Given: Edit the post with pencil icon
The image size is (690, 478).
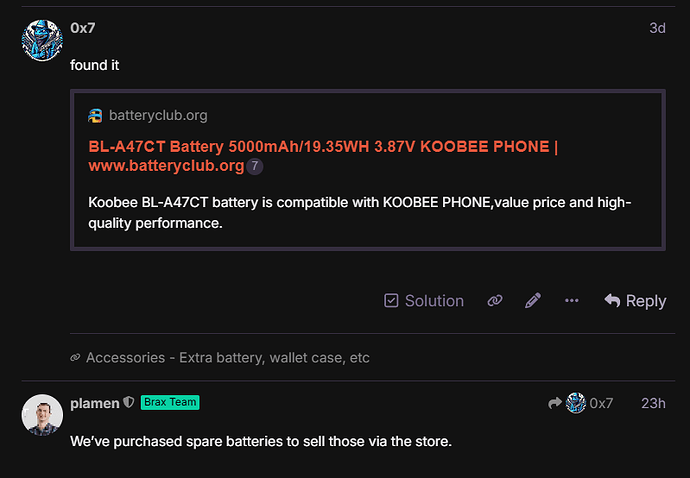Looking at the screenshot, I should click(x=532, y=301).
